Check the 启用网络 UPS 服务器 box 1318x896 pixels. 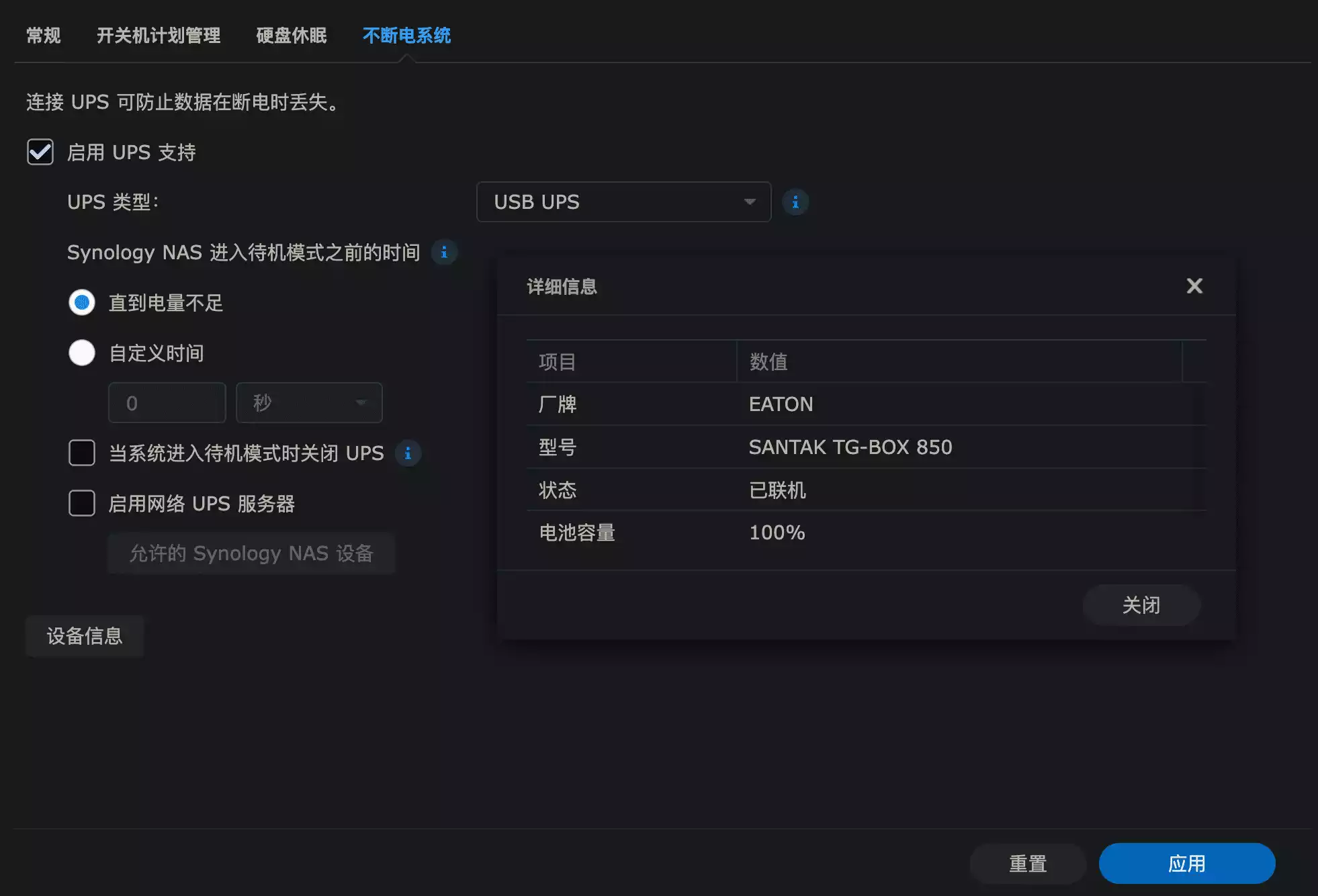82,503
